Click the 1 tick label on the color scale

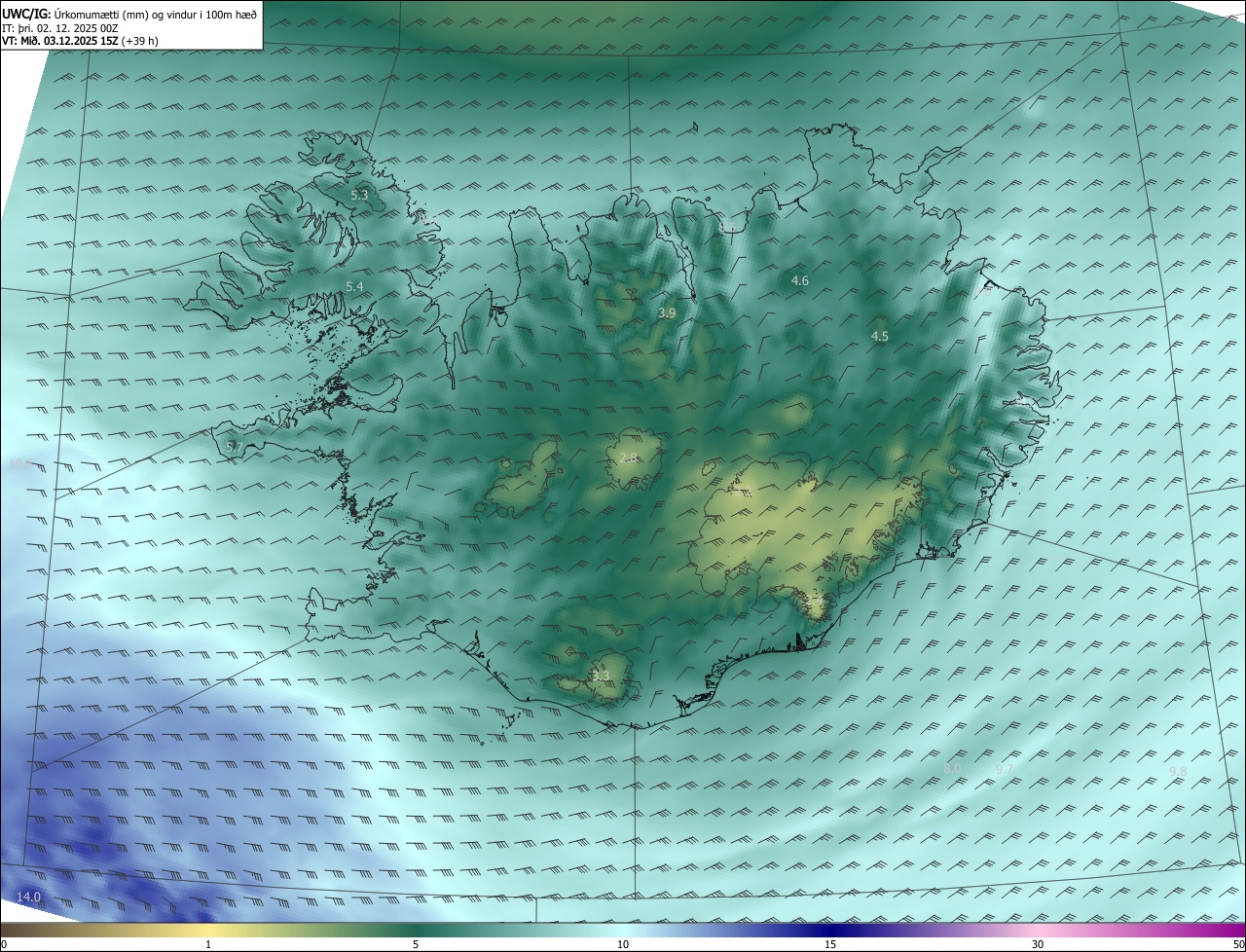pyautogui.click(x=208, y=945)
